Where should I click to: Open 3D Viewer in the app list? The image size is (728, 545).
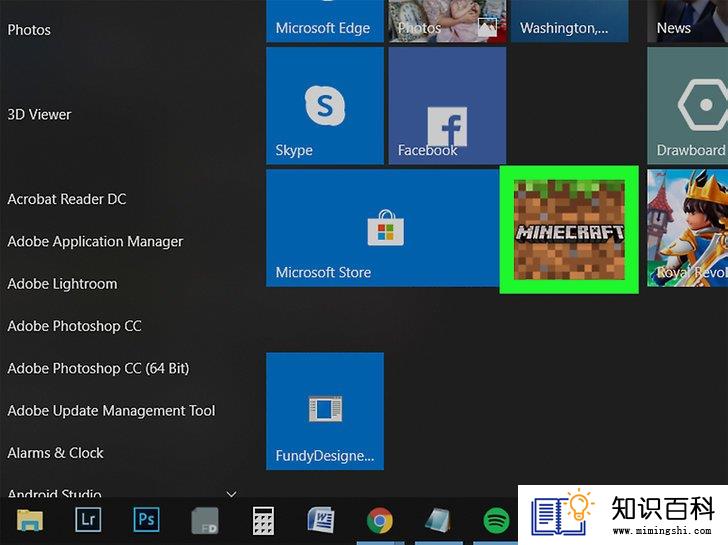click(x=39, y=114)
